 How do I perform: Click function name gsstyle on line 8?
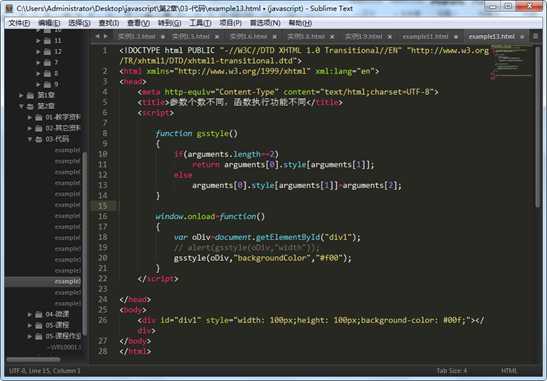tap(212, 133)
